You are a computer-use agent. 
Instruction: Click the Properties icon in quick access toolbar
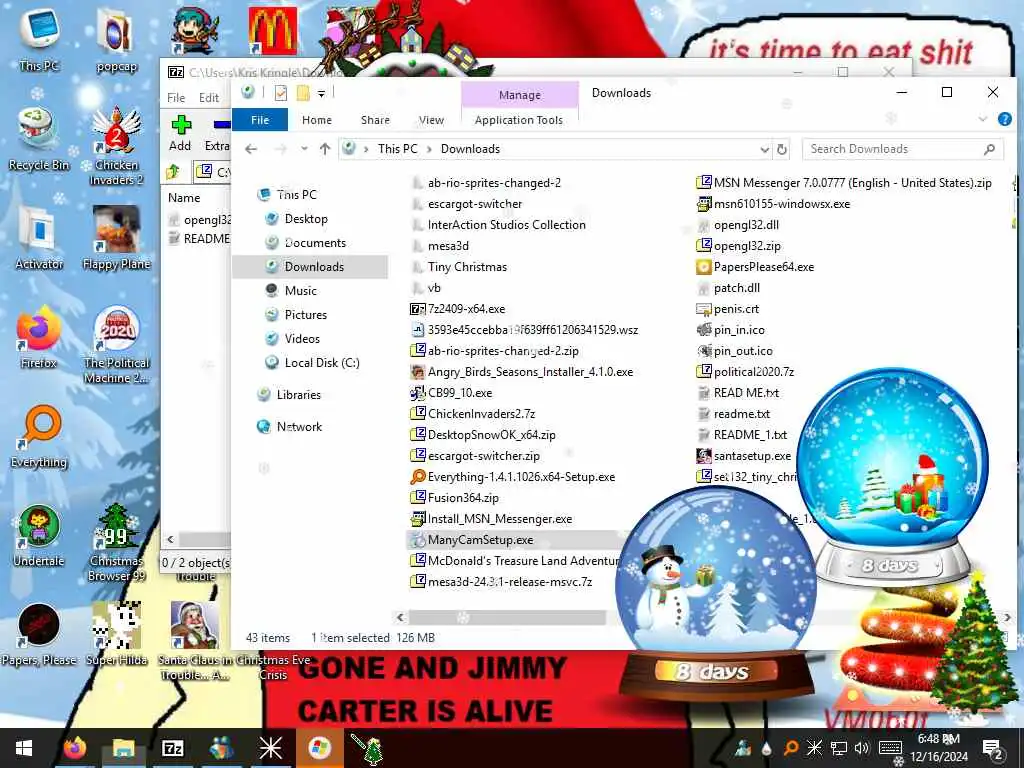coord(281,93)
